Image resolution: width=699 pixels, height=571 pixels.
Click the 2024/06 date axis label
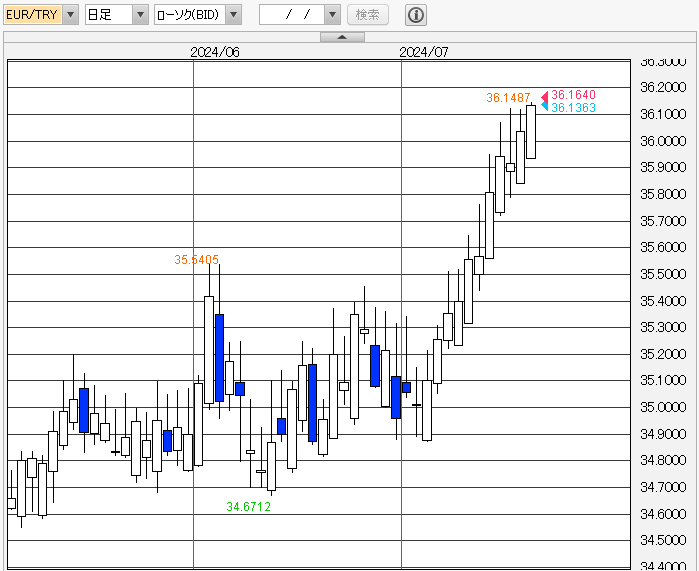point(215,52)
